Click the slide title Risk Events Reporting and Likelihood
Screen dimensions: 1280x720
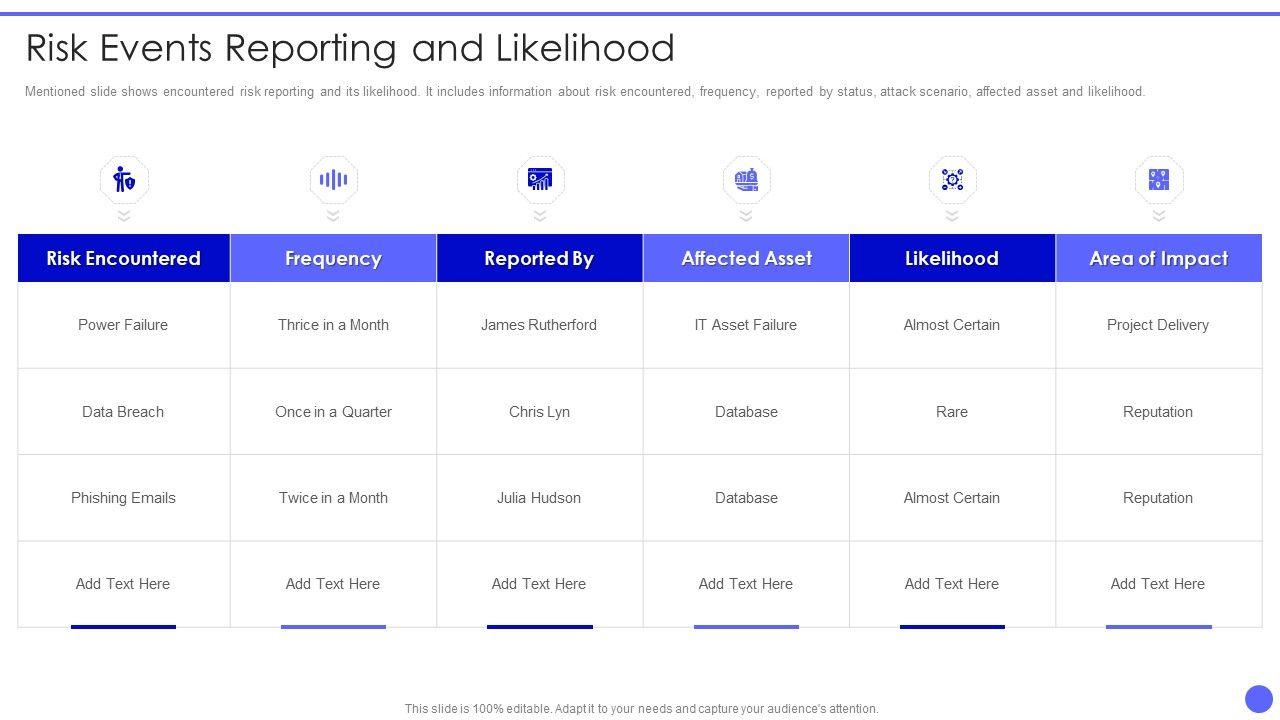coord(350,48)
